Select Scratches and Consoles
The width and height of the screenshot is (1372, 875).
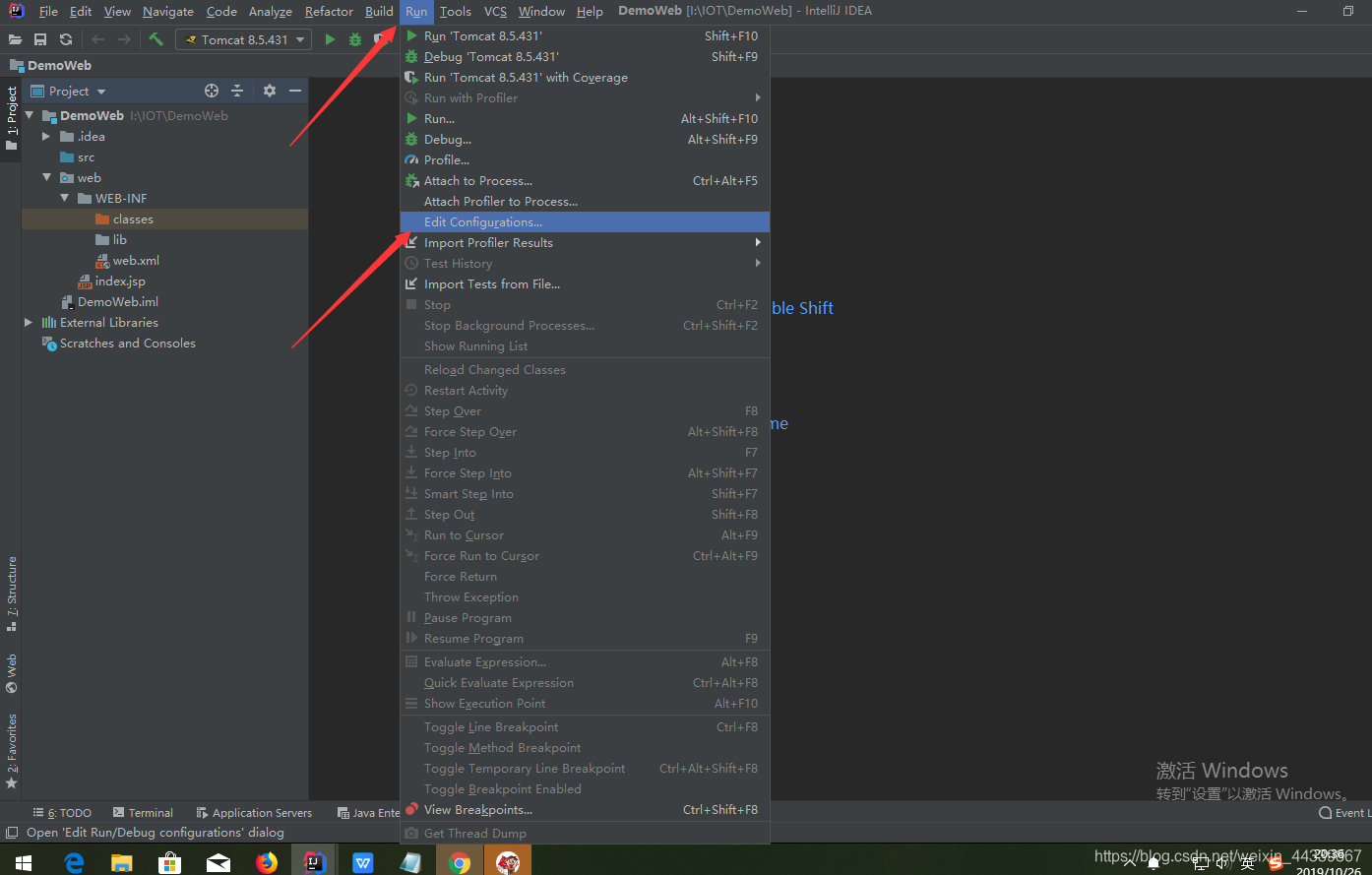point(119,343)
